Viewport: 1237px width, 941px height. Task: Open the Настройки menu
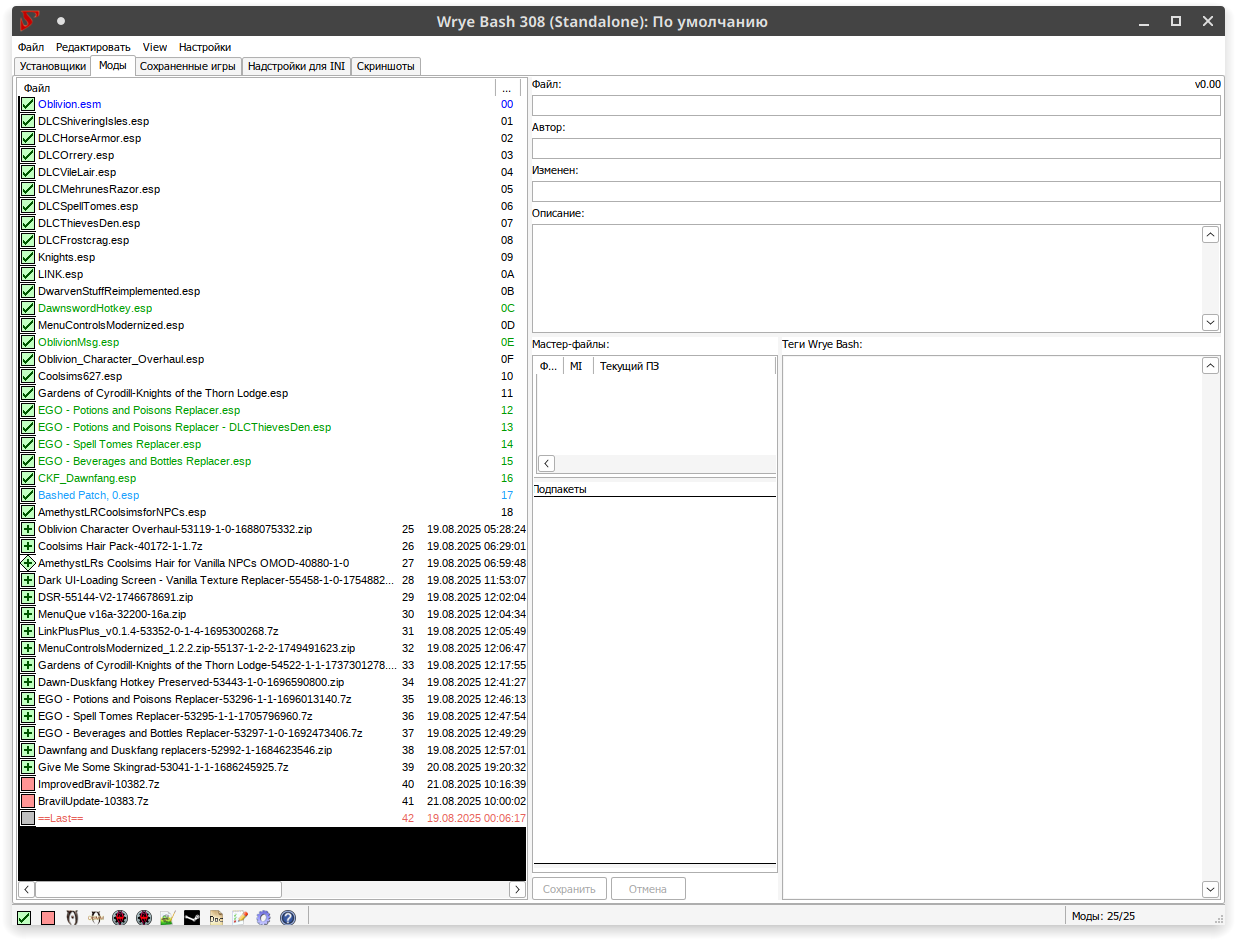205,47
